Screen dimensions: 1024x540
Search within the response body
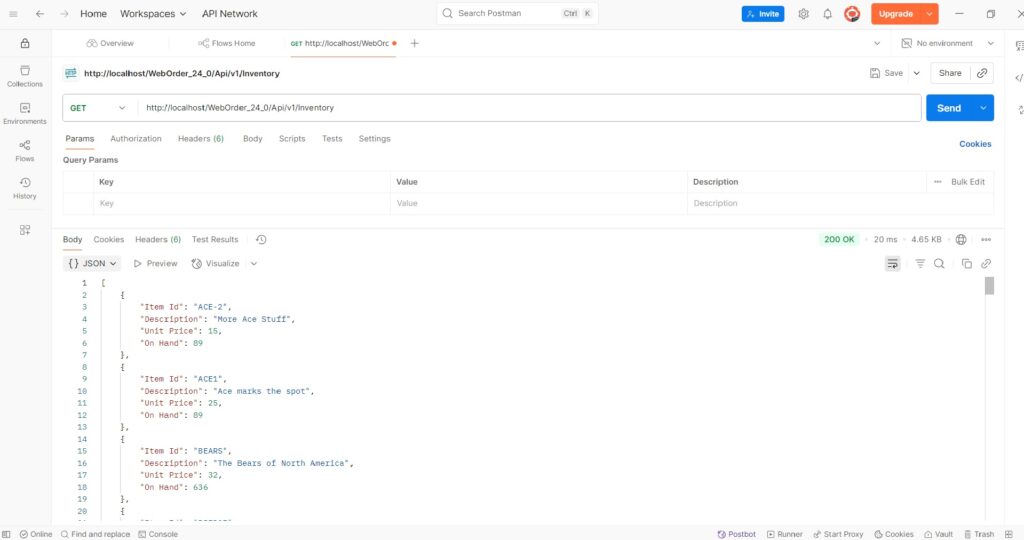(x=939, y=264)
